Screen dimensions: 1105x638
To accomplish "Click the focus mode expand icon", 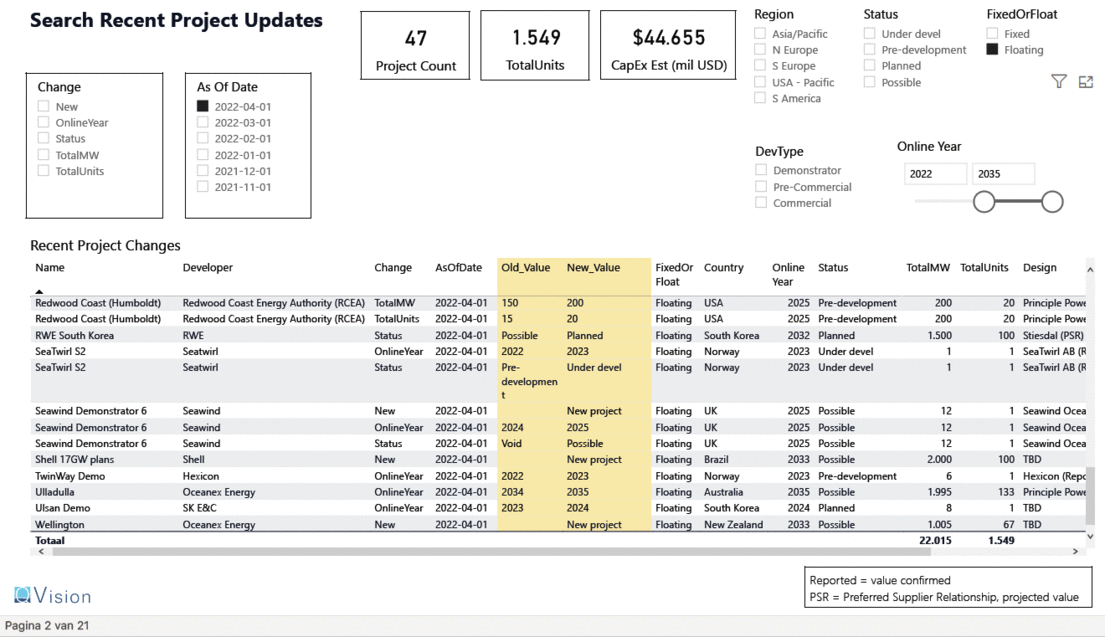I will [1085, 82].
